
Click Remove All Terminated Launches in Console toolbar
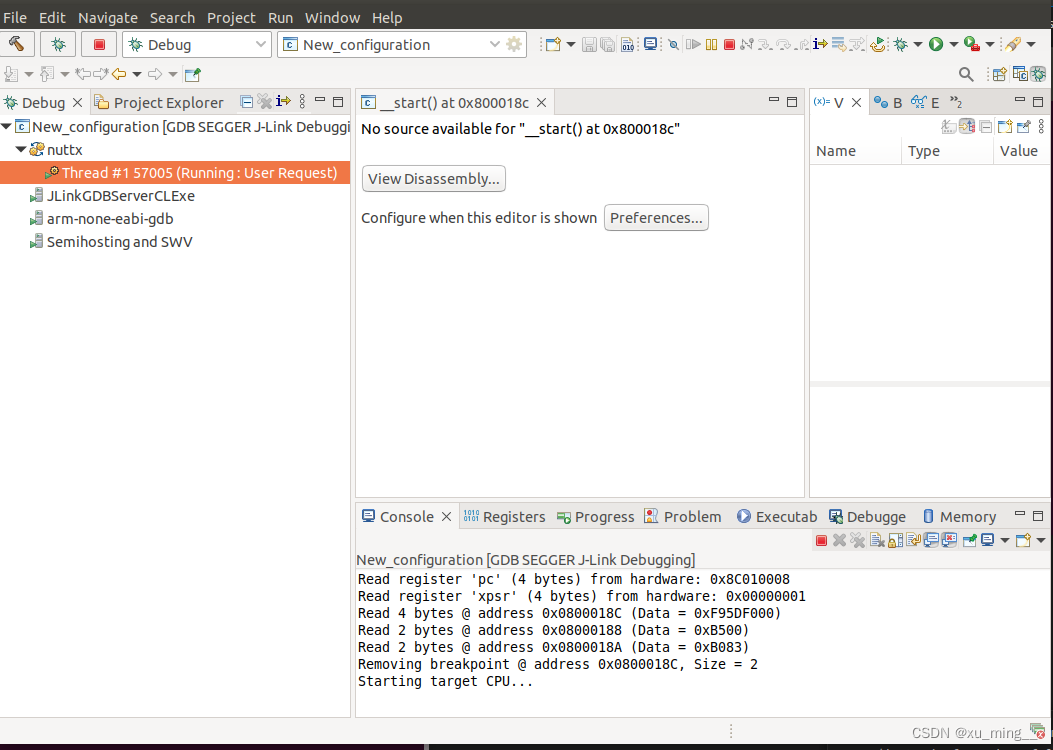858,539
